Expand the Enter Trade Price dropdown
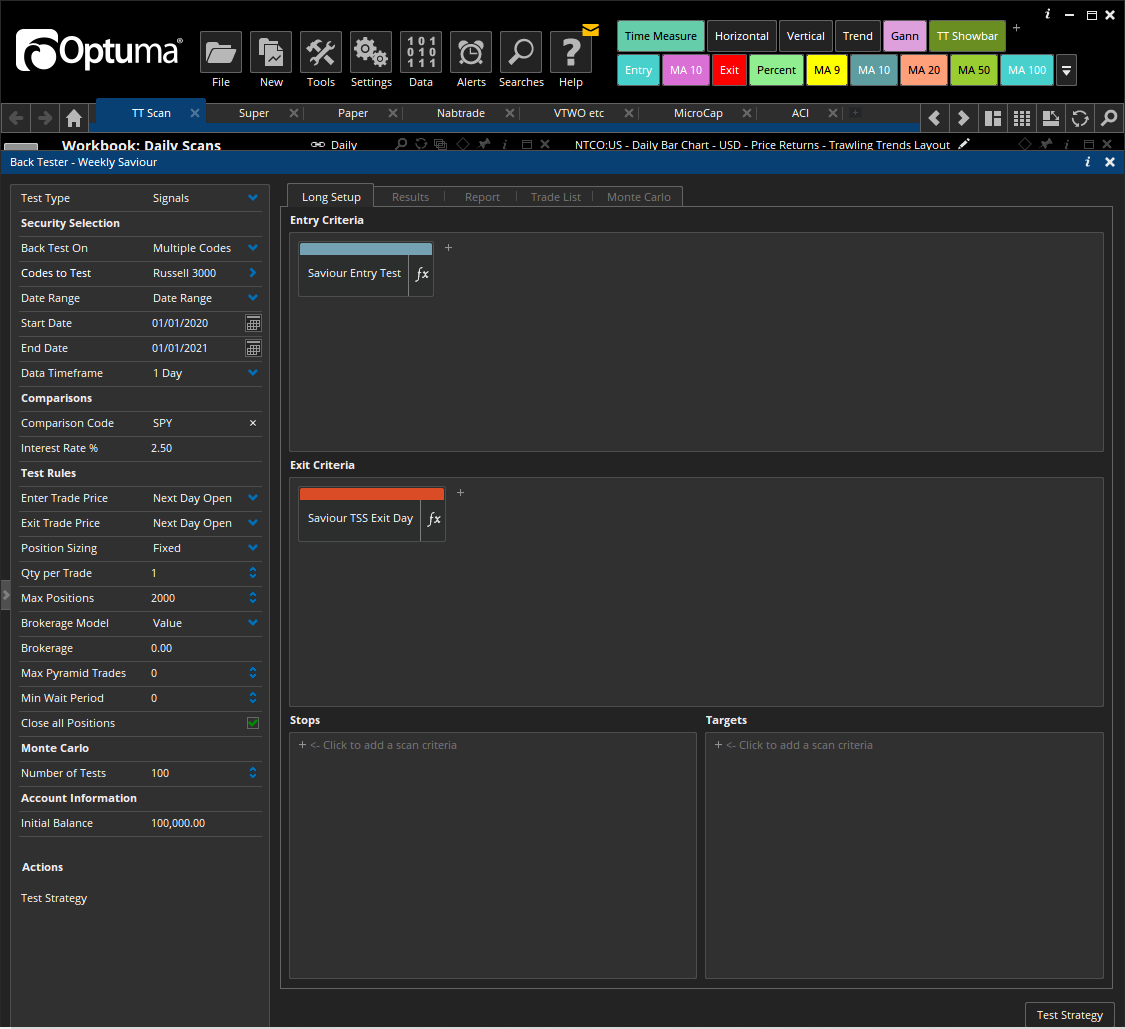This screenshot has width=1125, height=1029. click(x=253, y=498)
